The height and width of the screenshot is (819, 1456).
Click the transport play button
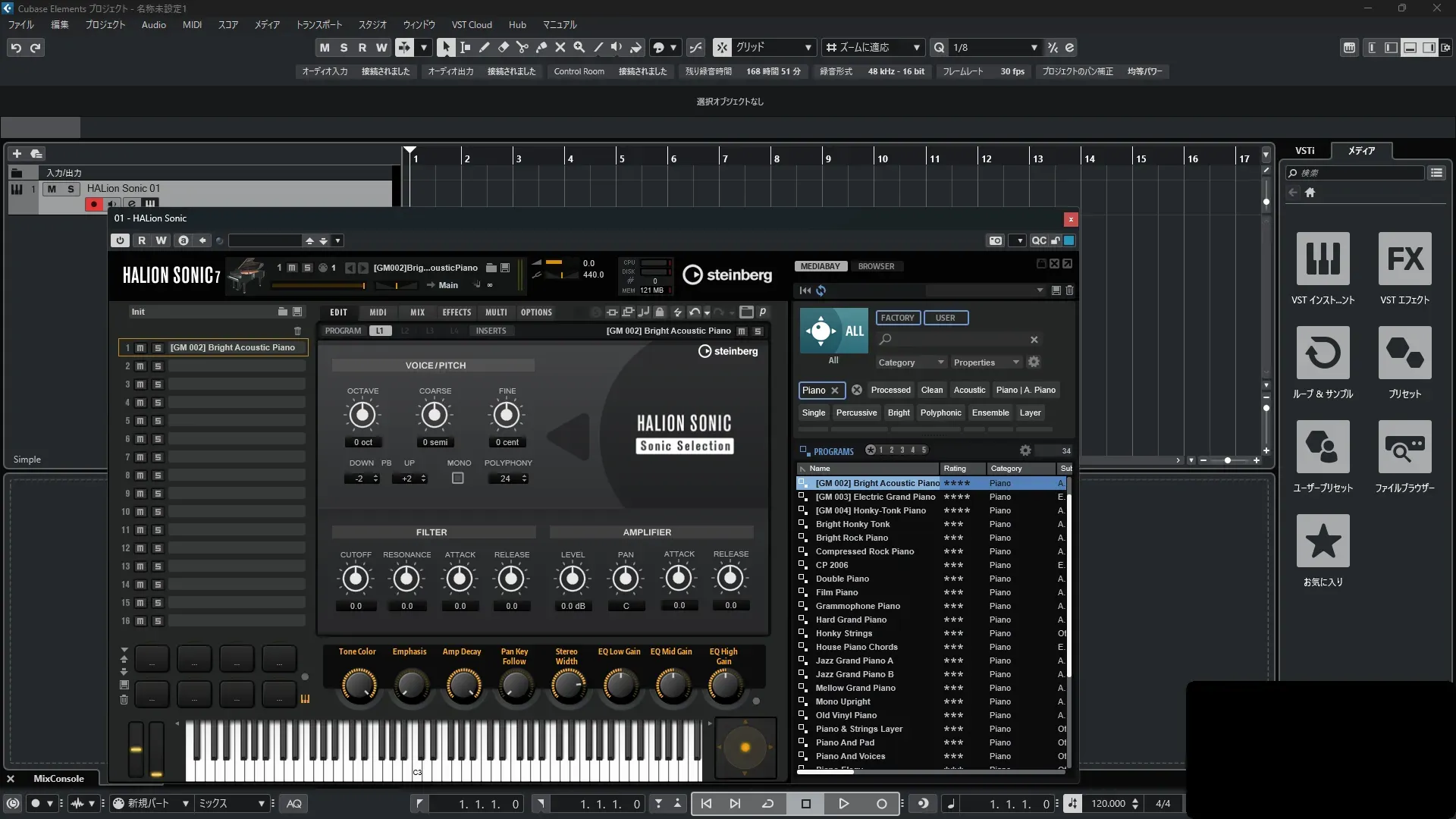tap(843, 804)
